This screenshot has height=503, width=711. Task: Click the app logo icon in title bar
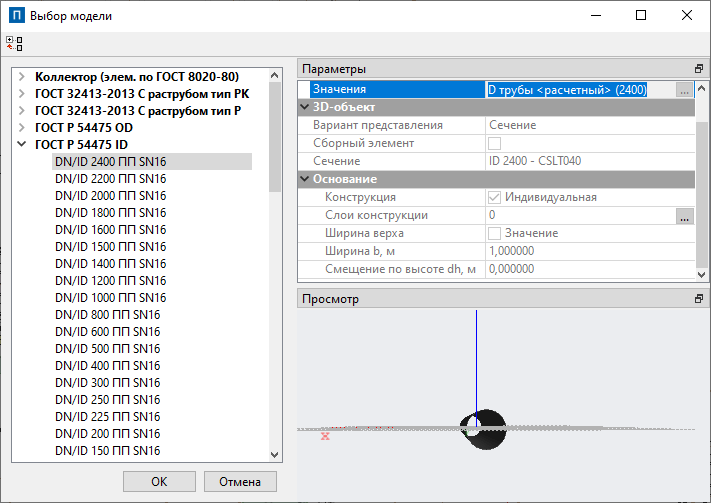[x=17, y=15]
